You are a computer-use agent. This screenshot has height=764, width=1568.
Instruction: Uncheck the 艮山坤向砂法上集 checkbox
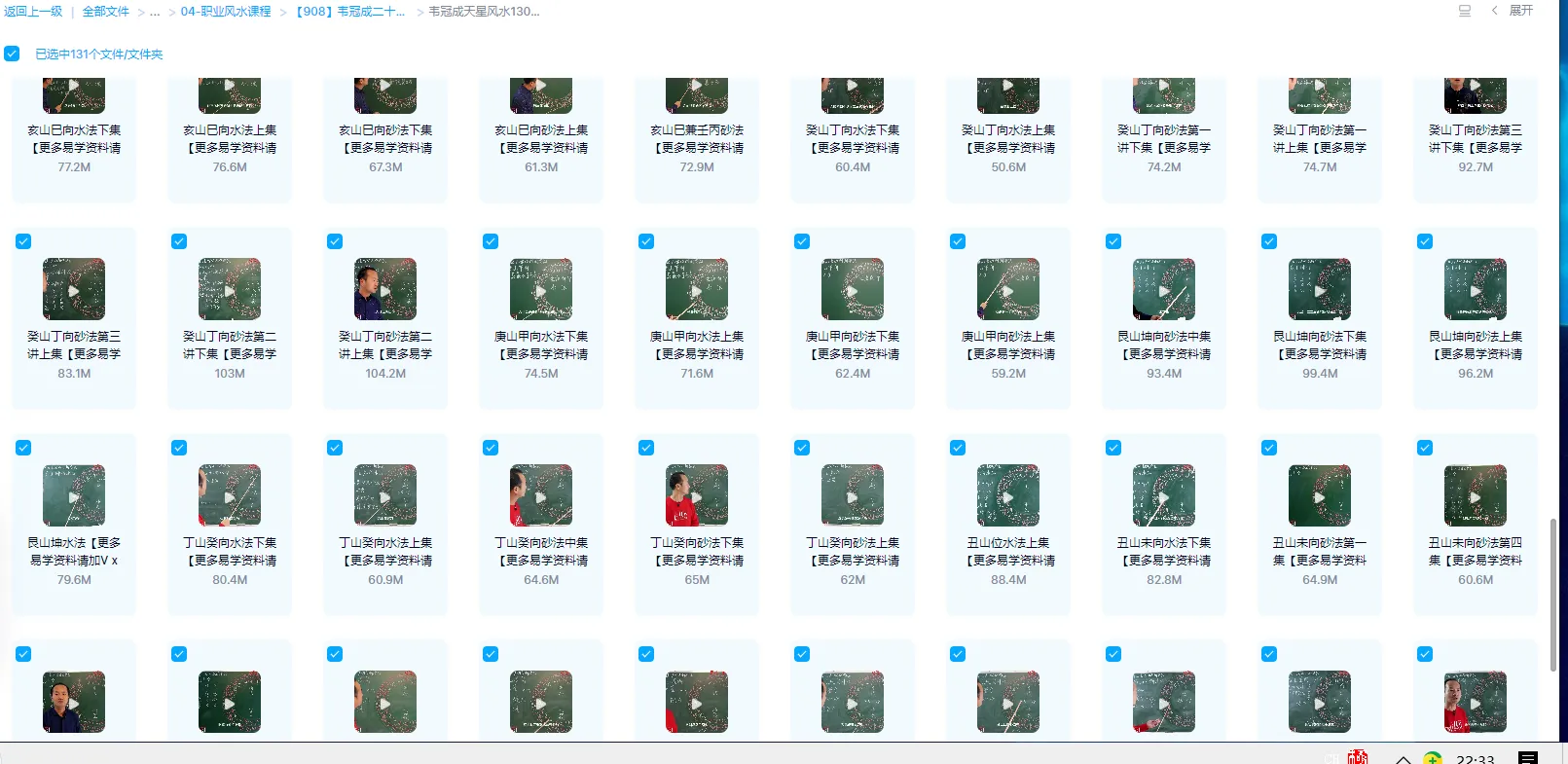[x=1425, y=241]
